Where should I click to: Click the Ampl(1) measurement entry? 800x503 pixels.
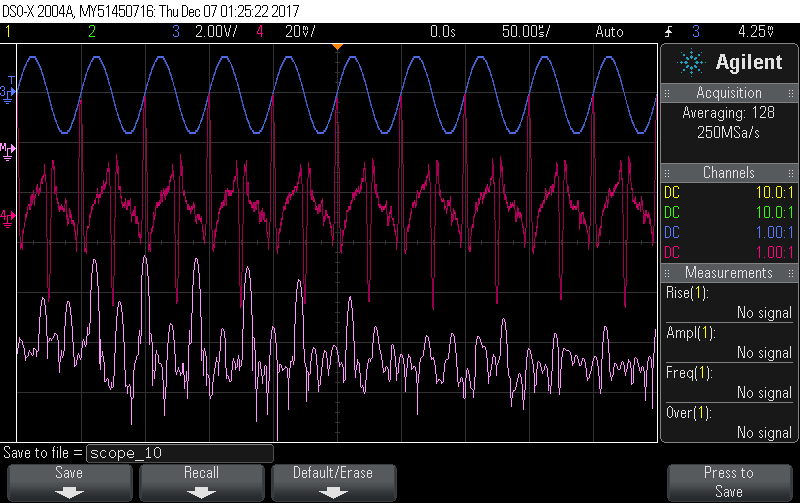click(729, 343)
